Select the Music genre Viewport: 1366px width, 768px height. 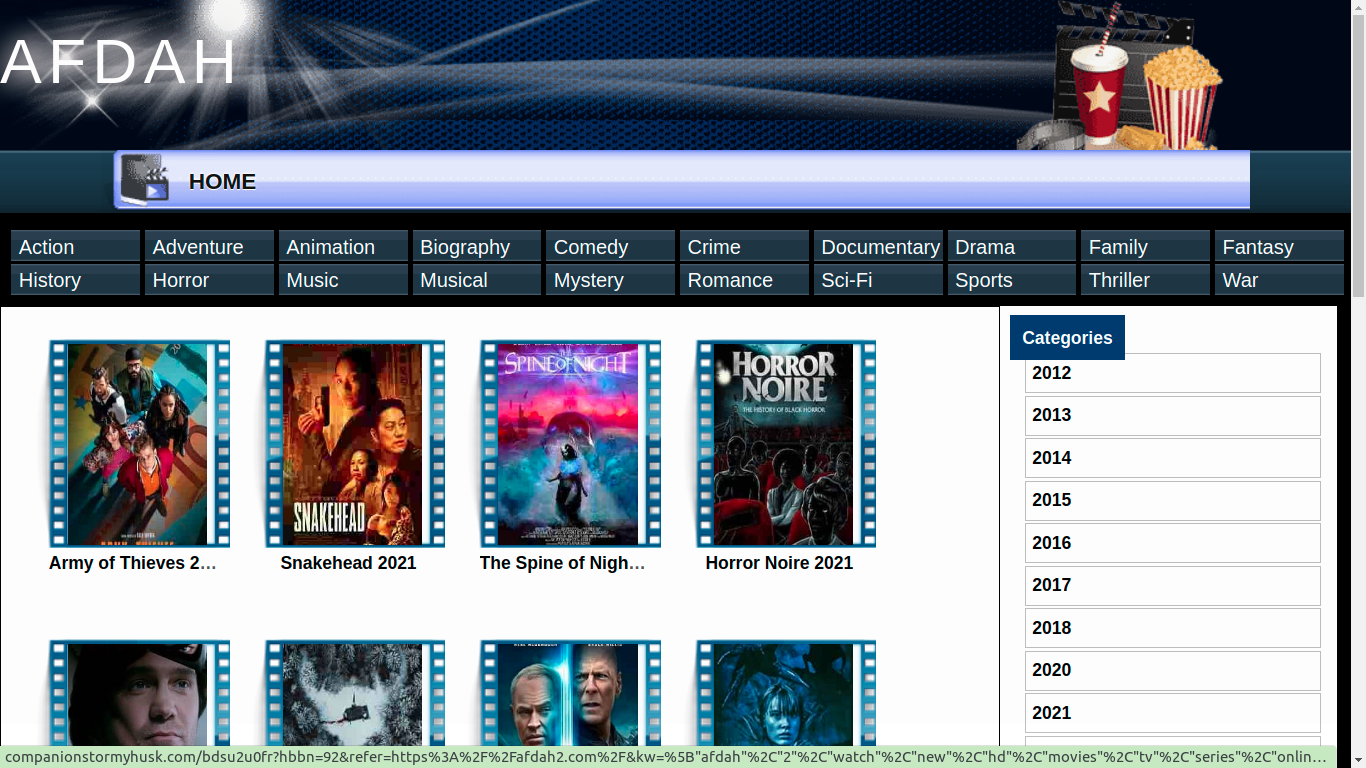[343, 279]
